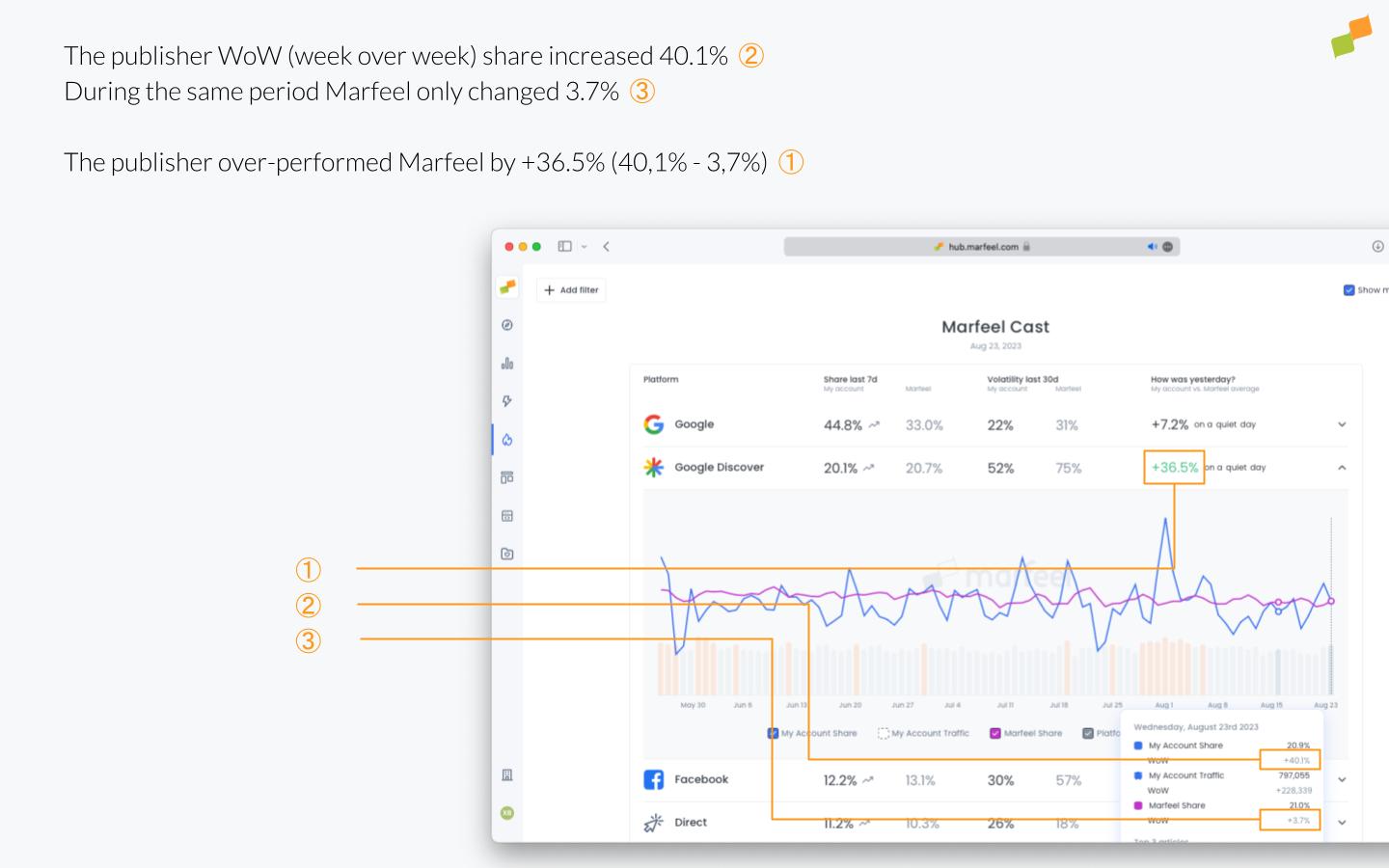Open the calendar icon in the sidebar
The image size is (1389, 868).
(x=507, y=516)
